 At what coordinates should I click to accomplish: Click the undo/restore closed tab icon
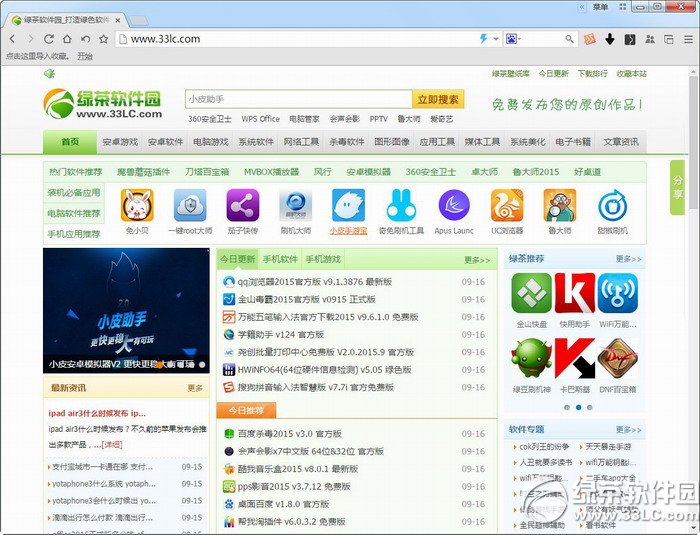[x=85, y=39]
